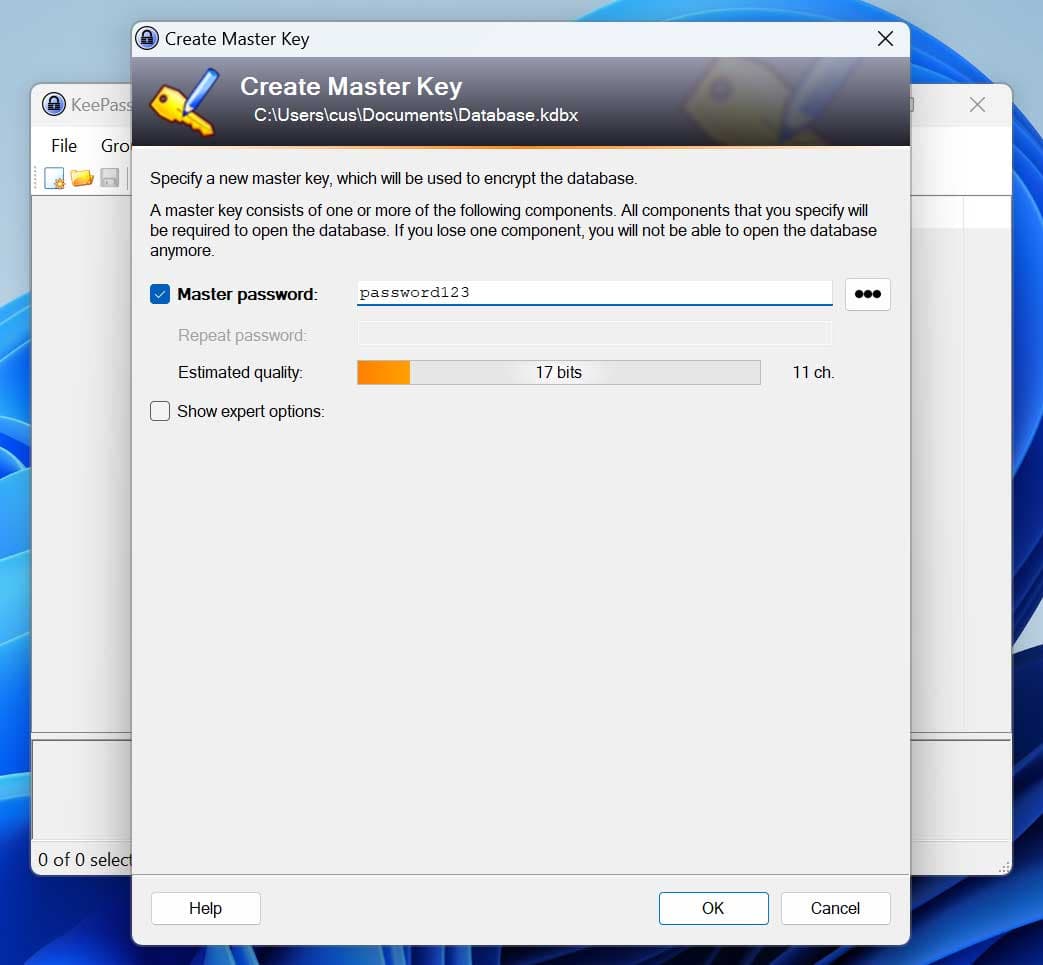
Task: Reveal the master password with the ellipsis icon
Action: pyautogui.click(x=867, y=294)
